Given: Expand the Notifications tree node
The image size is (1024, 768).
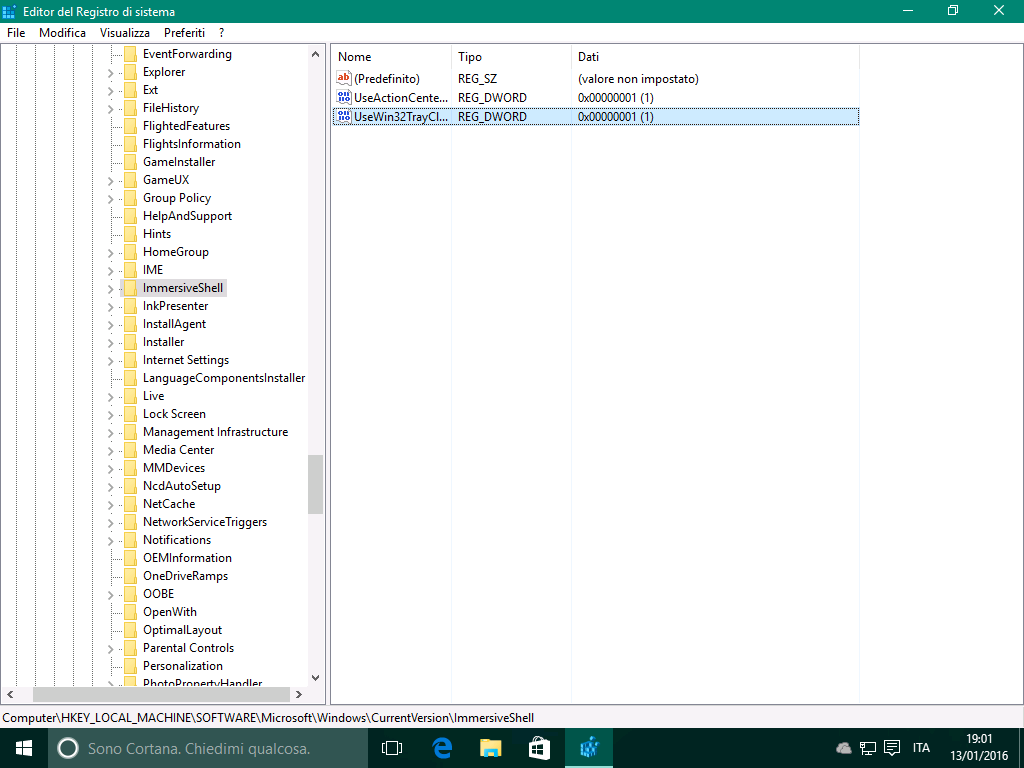Looking at the screenshot, I should 110,541.
